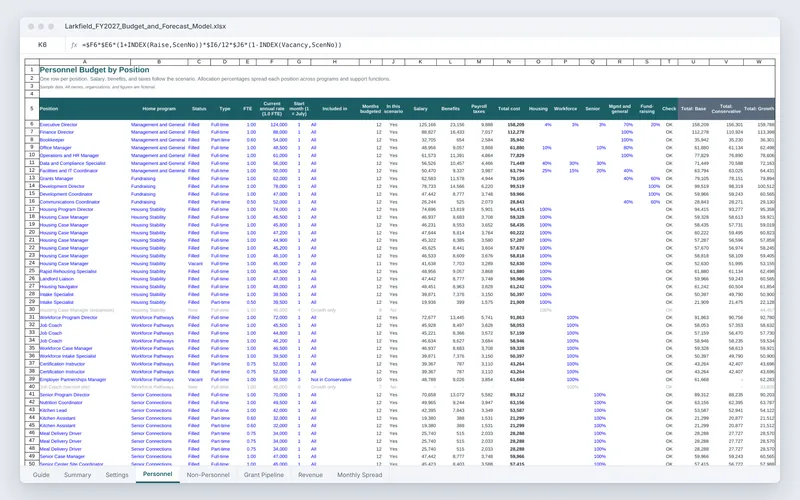This screenshot has width=800, height=500.
Task: Select column K header
Action: pos(420,62)
